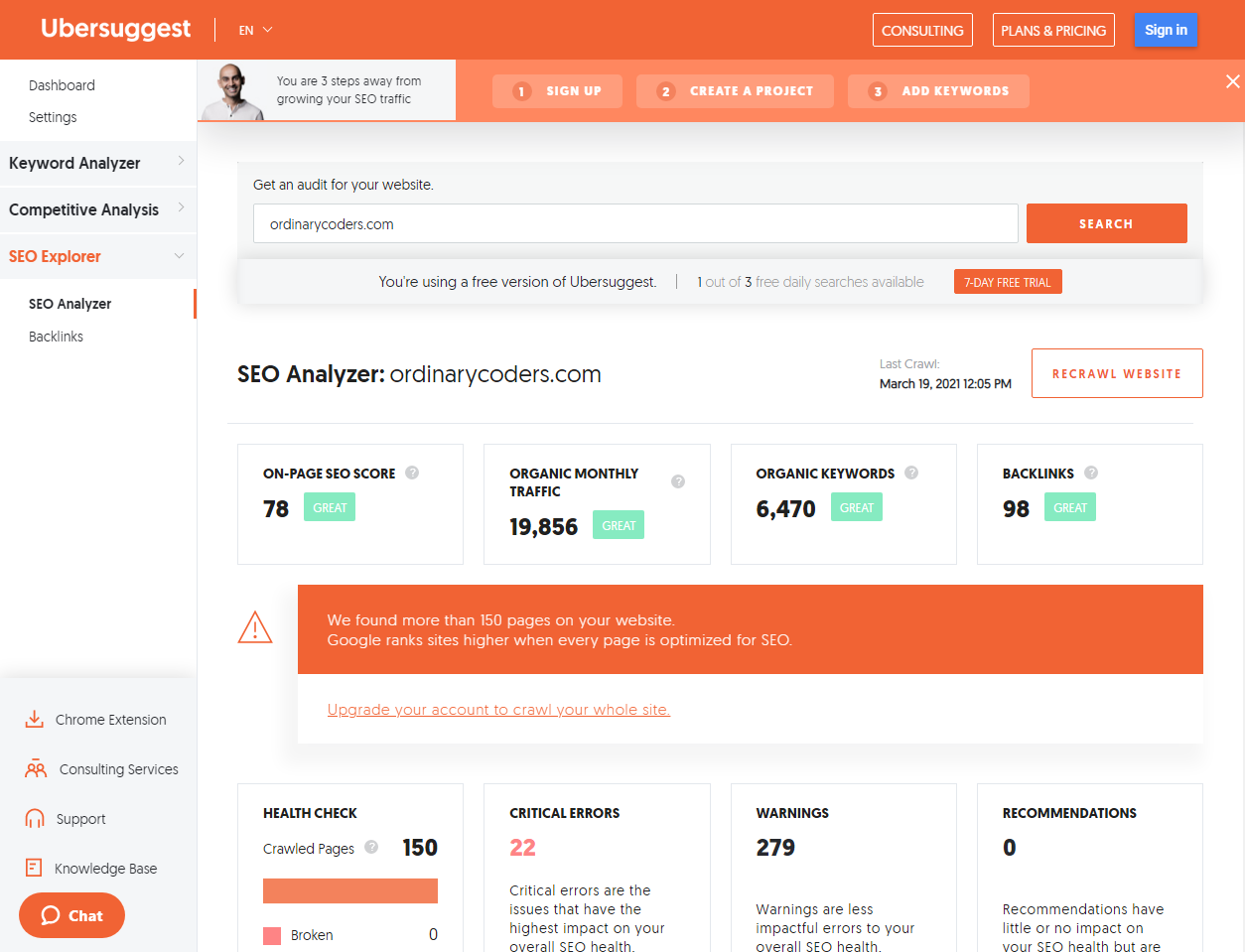This screenshot has width=1245, height=952.
Task: Open Settings in sidebar
Action: [53, 117]
